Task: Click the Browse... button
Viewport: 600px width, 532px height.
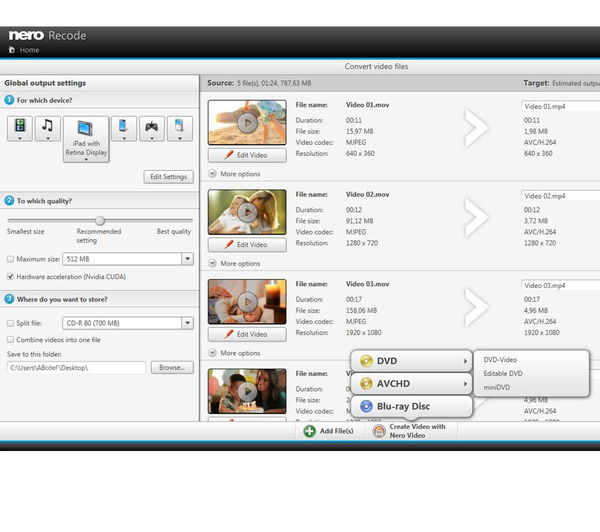Action: 172,367
